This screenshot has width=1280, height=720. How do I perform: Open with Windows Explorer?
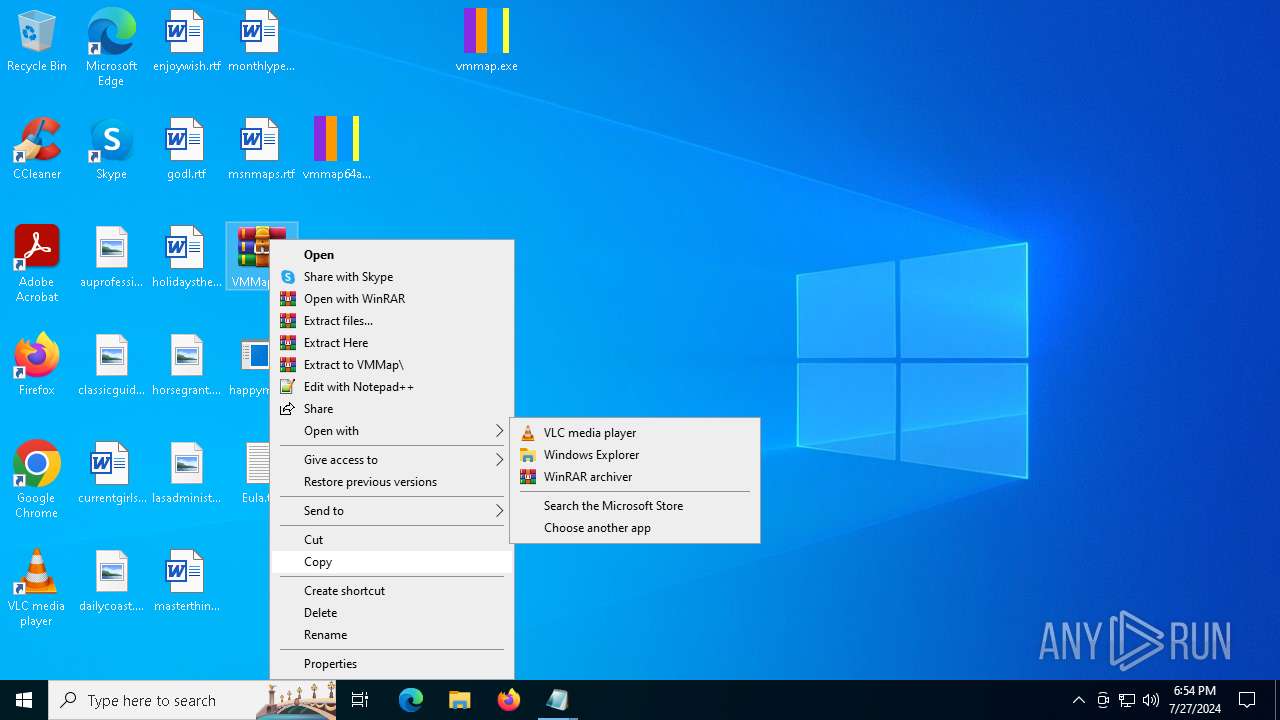635,455
